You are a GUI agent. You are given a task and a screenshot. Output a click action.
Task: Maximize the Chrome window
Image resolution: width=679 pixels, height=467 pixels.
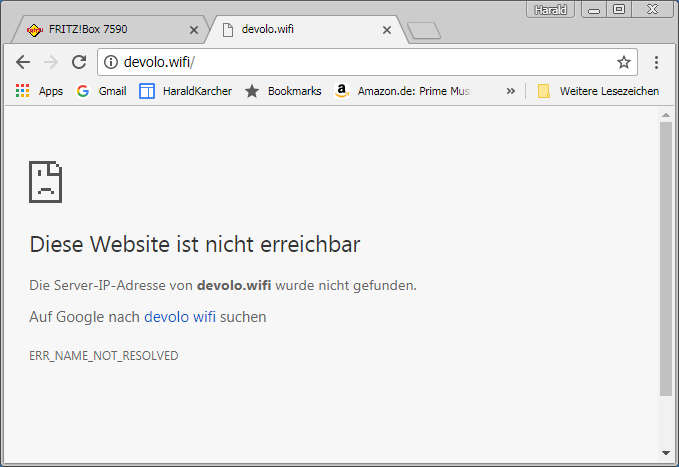pyautogui.click(x=619, y=9)
